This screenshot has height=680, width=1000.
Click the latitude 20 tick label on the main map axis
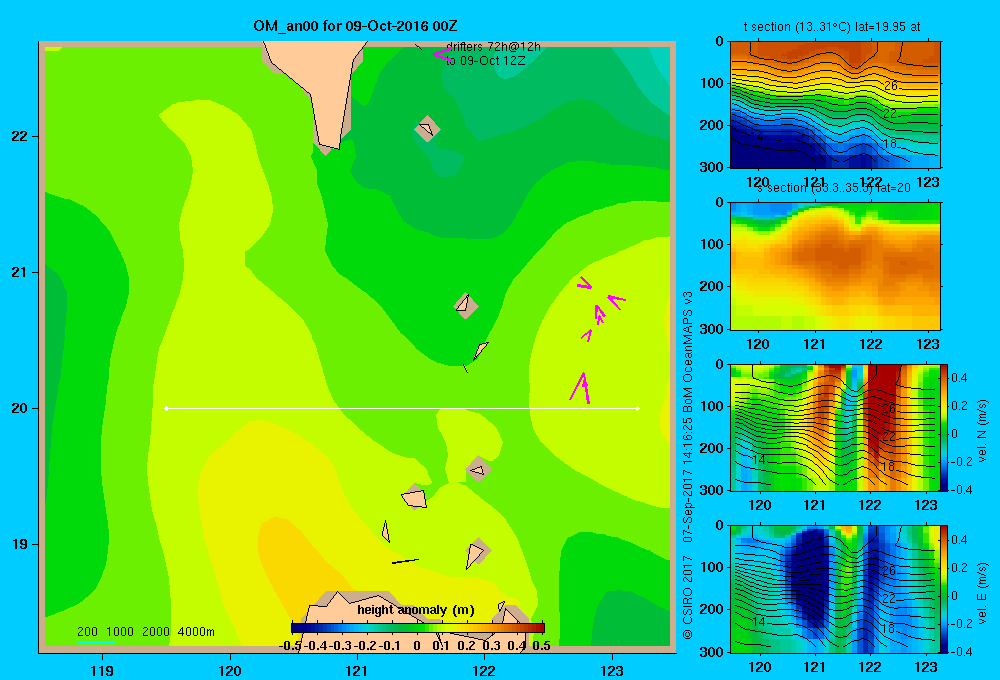(20, 408)
